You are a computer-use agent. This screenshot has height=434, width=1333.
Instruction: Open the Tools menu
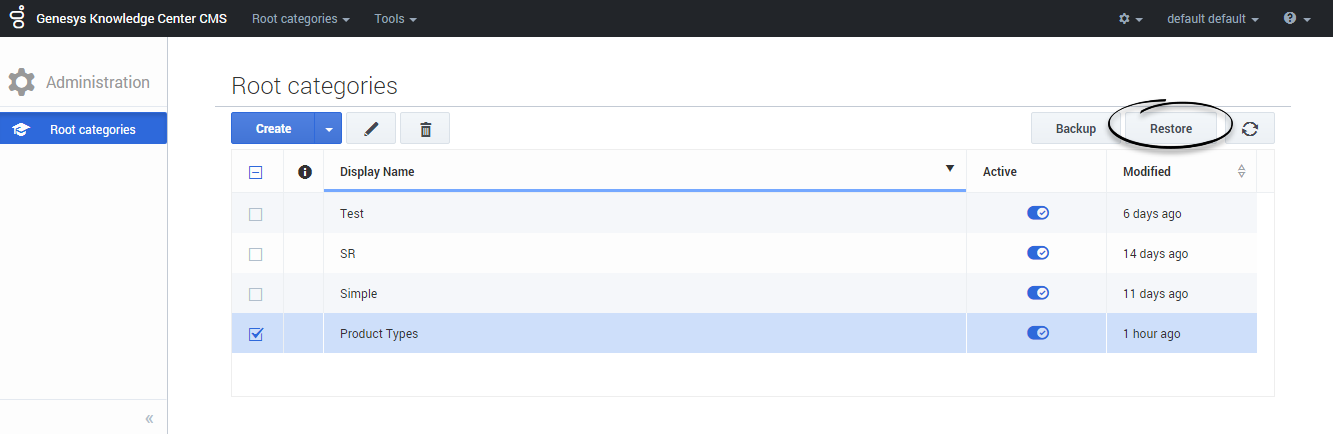[x=395, y=19]
